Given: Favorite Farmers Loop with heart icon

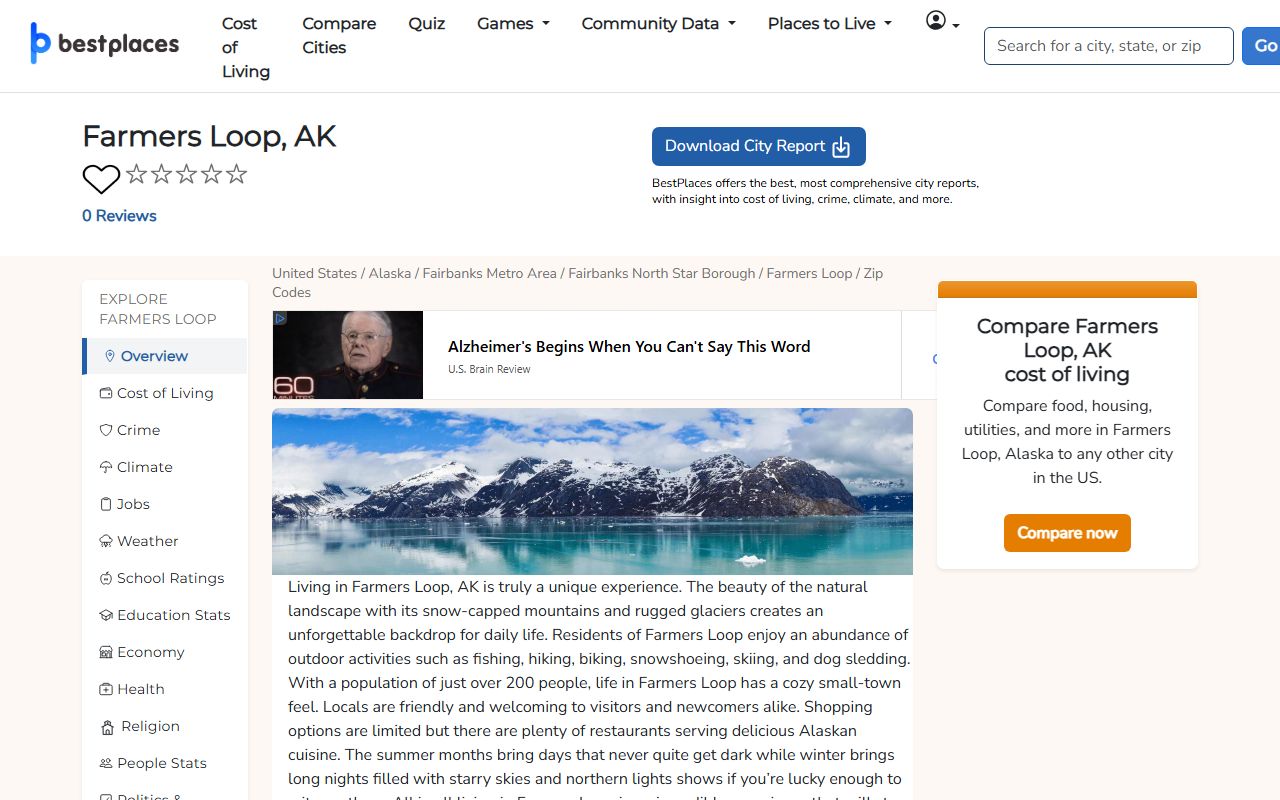Looking at the screenshot, I should pyautogui.click(x=101, y=179).
